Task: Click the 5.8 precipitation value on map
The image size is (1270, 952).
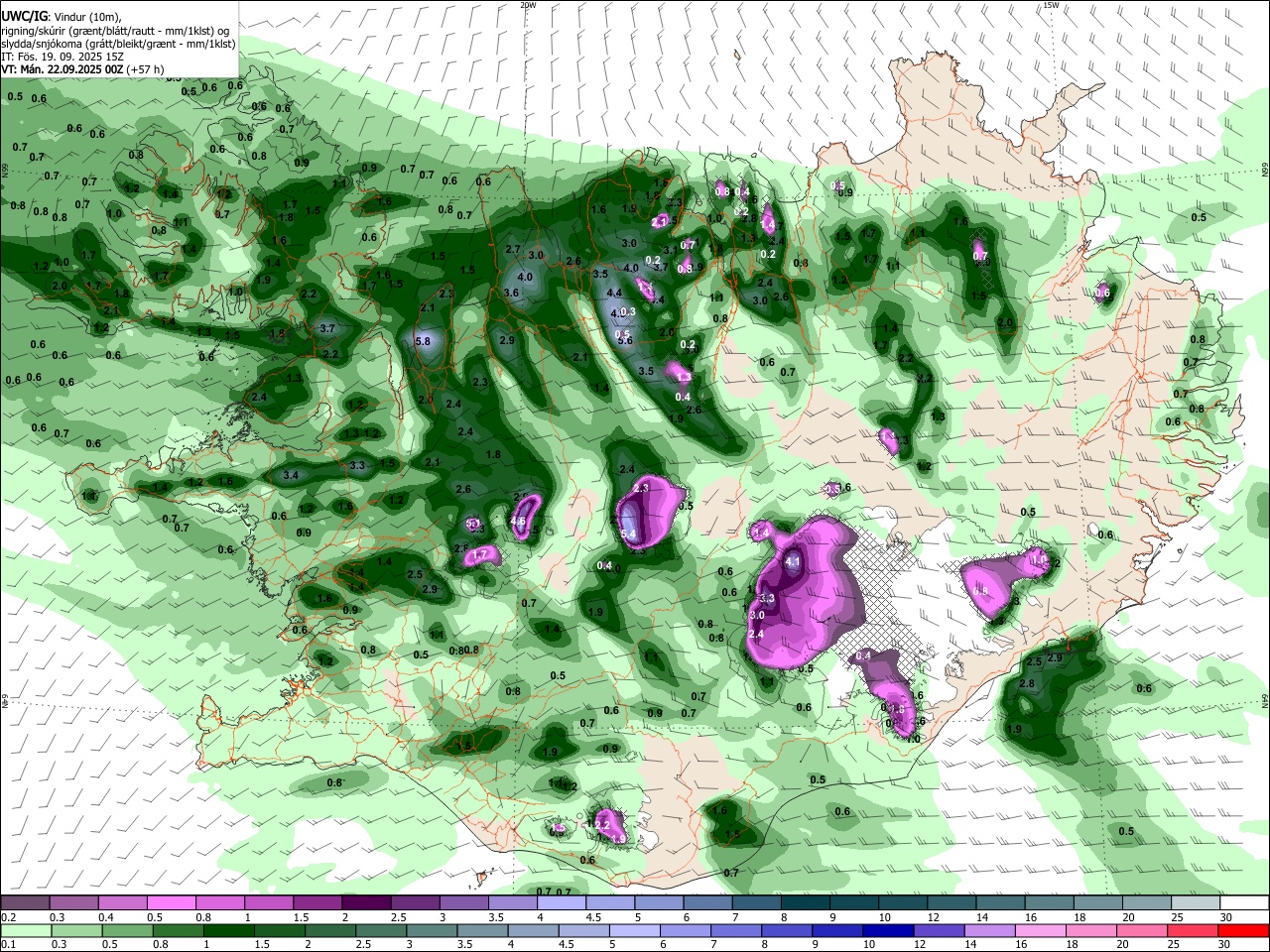Action: (x=423, y=340)
